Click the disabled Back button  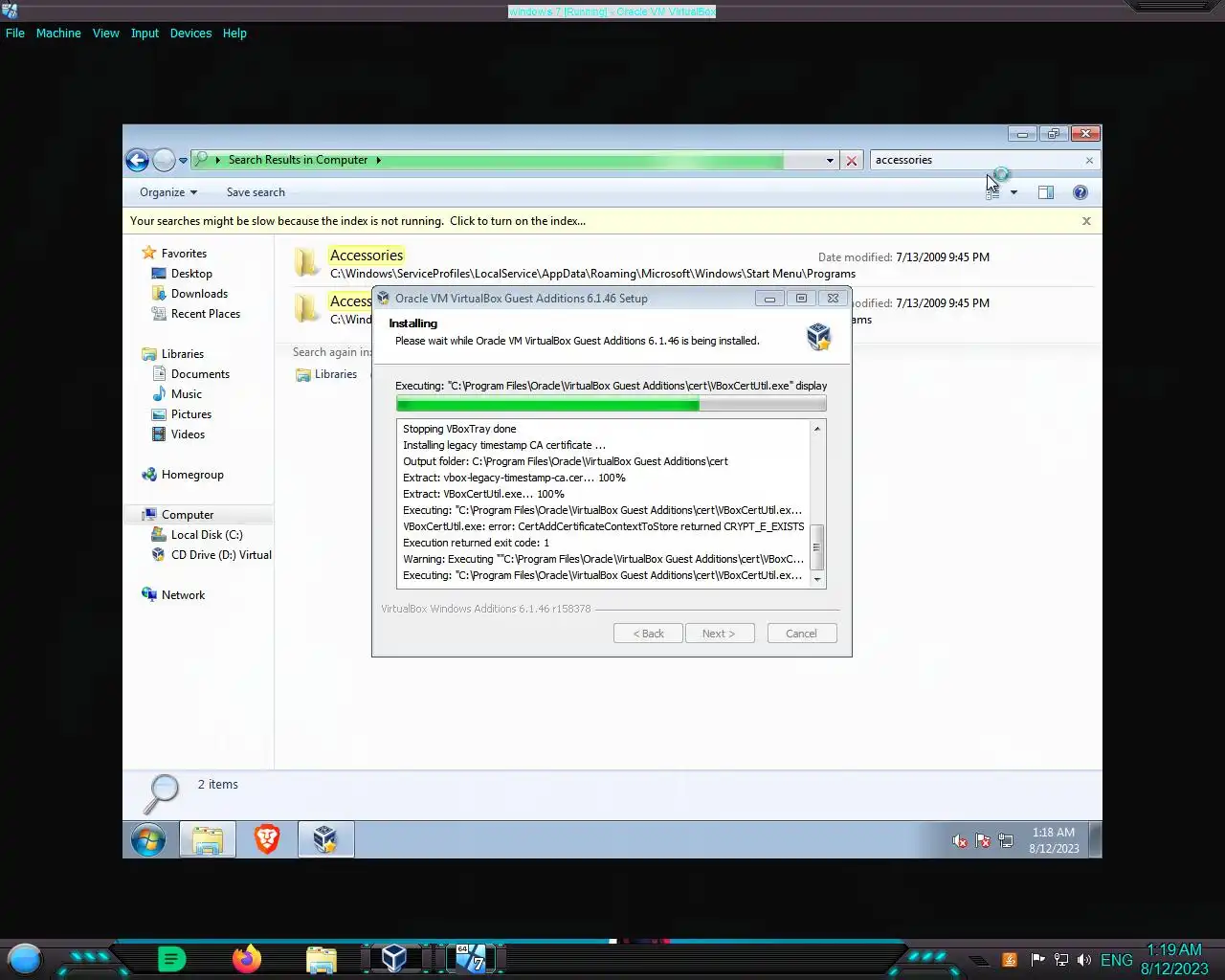(648, 634)
